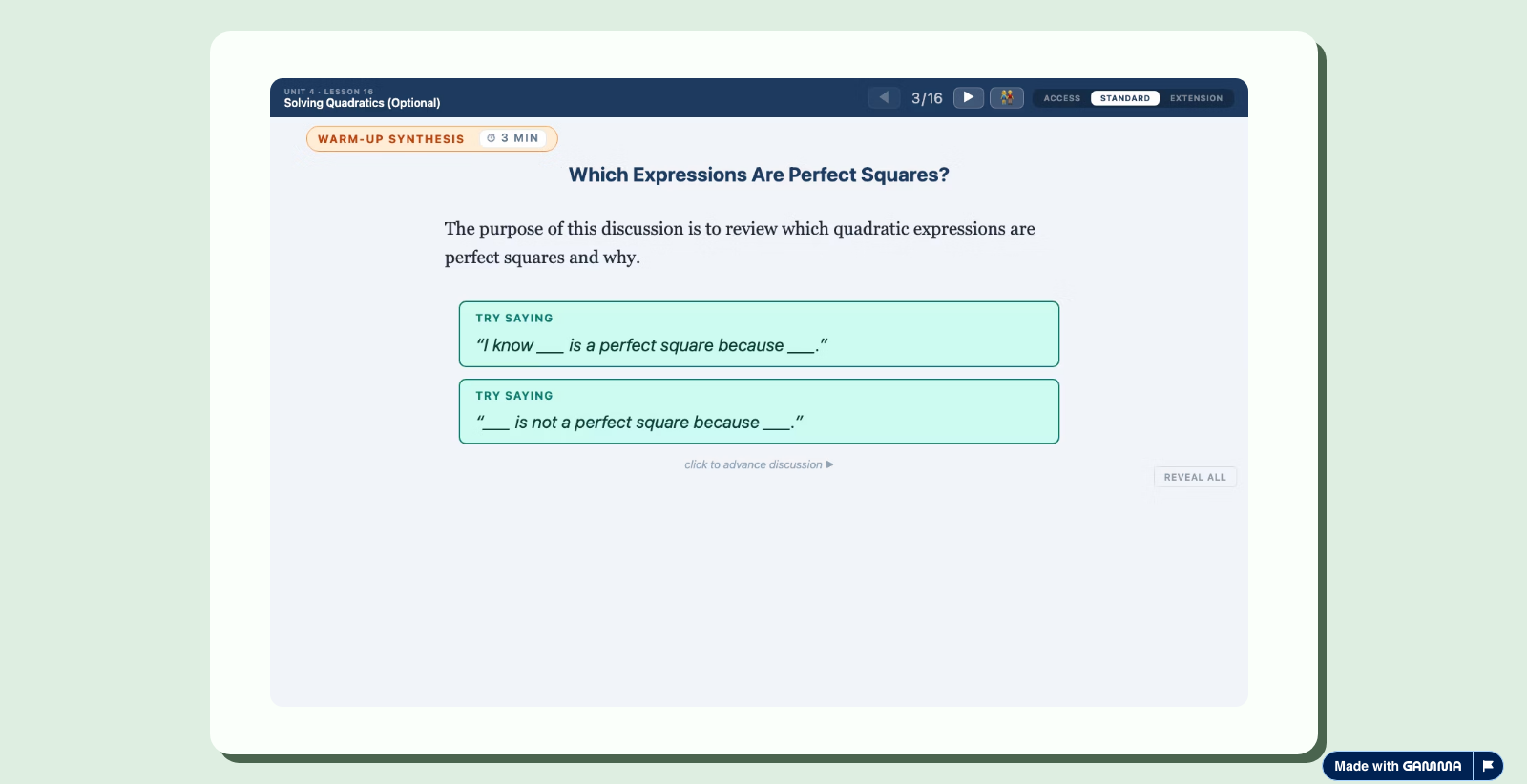The image size is (1527, 784).
Task: Click the 3/16 slide progress counter
Action: point(927,97)
